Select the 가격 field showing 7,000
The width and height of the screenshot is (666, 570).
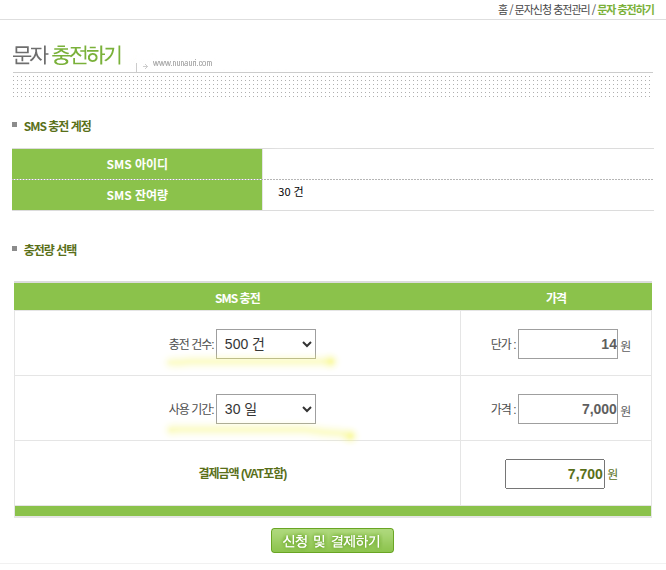[568, 410]
